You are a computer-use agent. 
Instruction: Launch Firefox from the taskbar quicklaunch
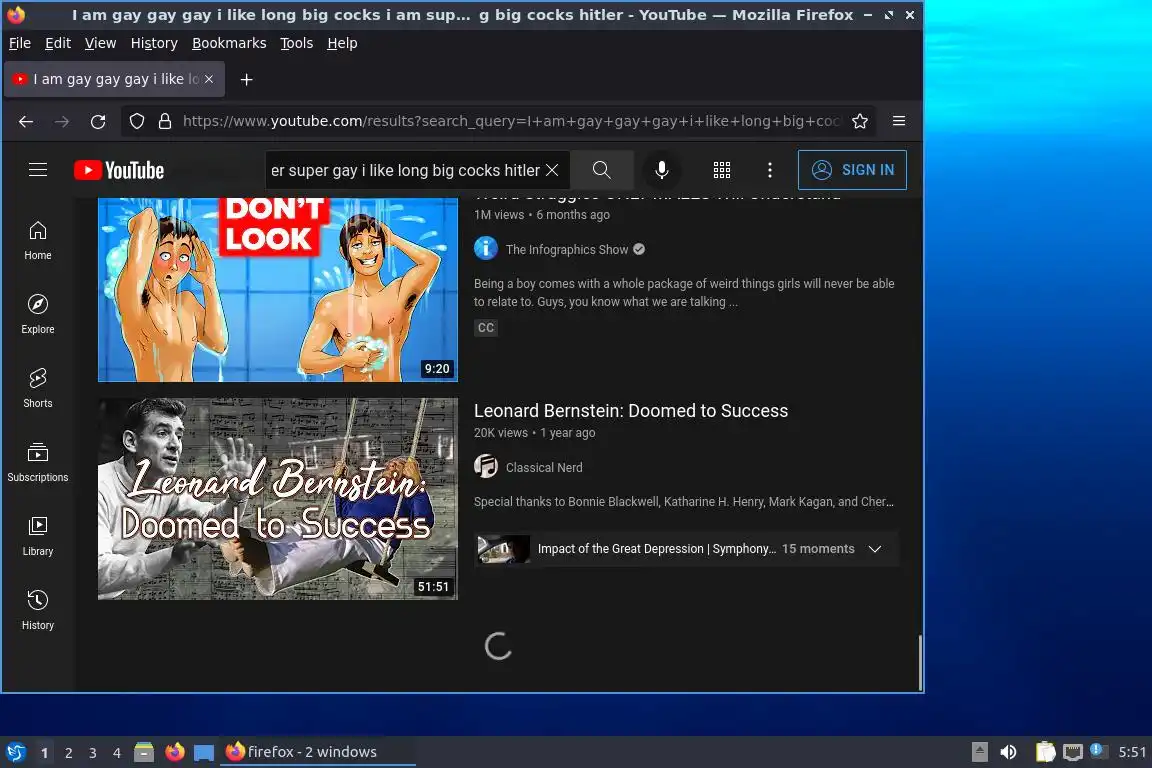point(175,752)
